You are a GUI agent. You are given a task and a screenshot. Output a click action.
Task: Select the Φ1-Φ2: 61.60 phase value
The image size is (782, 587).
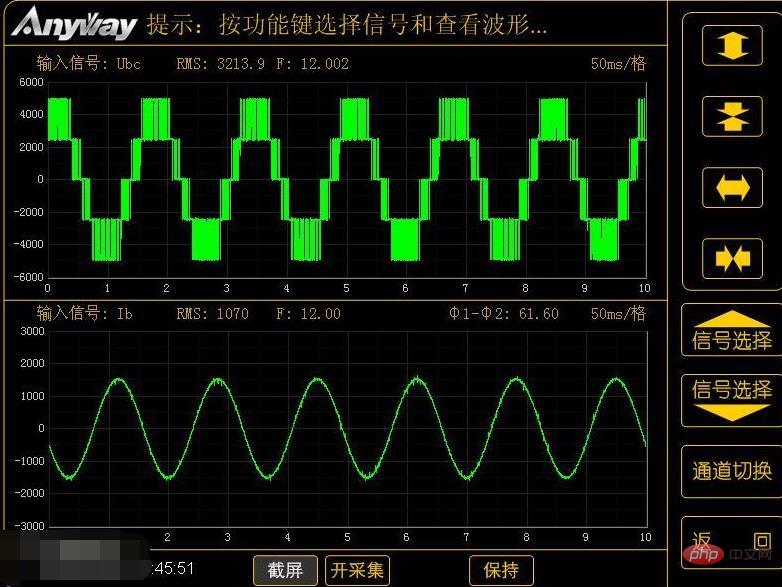(x=504, y=314)
